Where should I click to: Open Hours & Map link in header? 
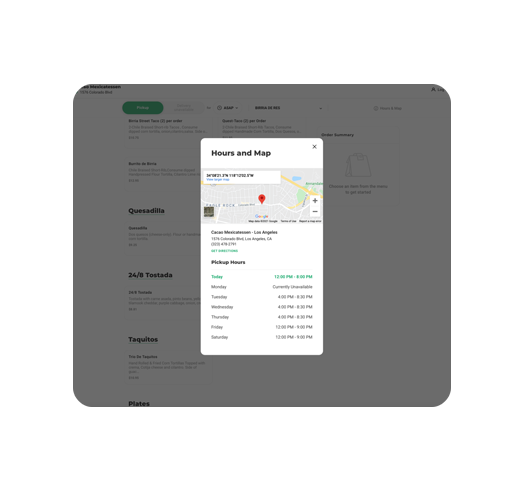pyautogui.click(x=388, y=108)
